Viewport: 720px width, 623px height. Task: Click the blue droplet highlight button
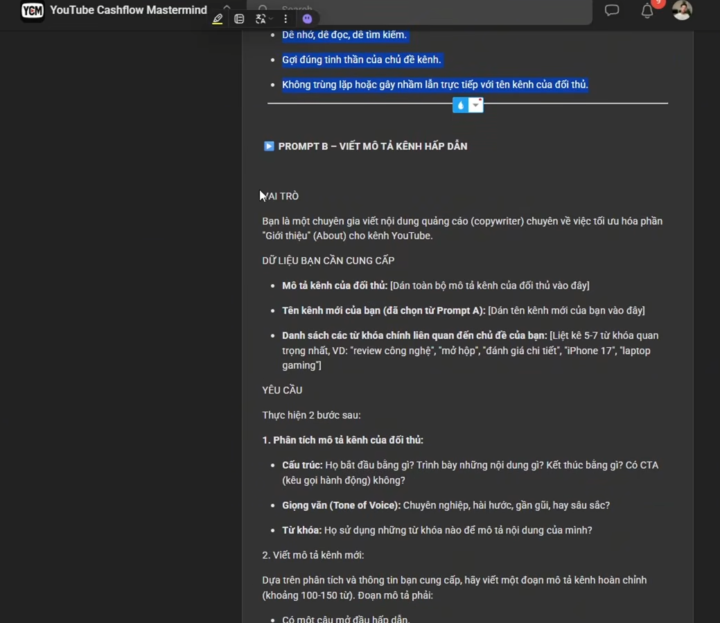(461, 105)
